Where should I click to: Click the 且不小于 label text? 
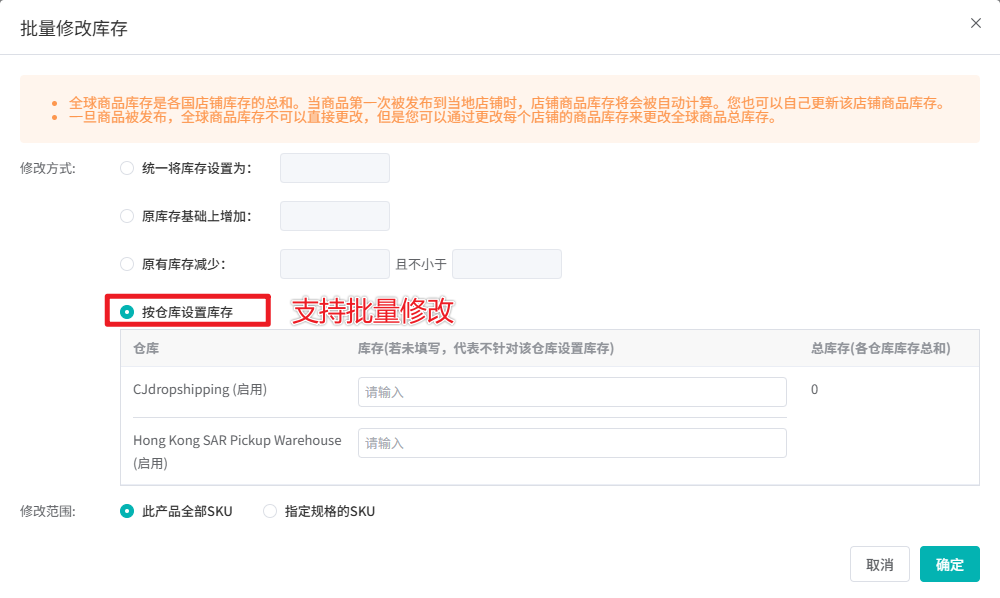[421, 264]
